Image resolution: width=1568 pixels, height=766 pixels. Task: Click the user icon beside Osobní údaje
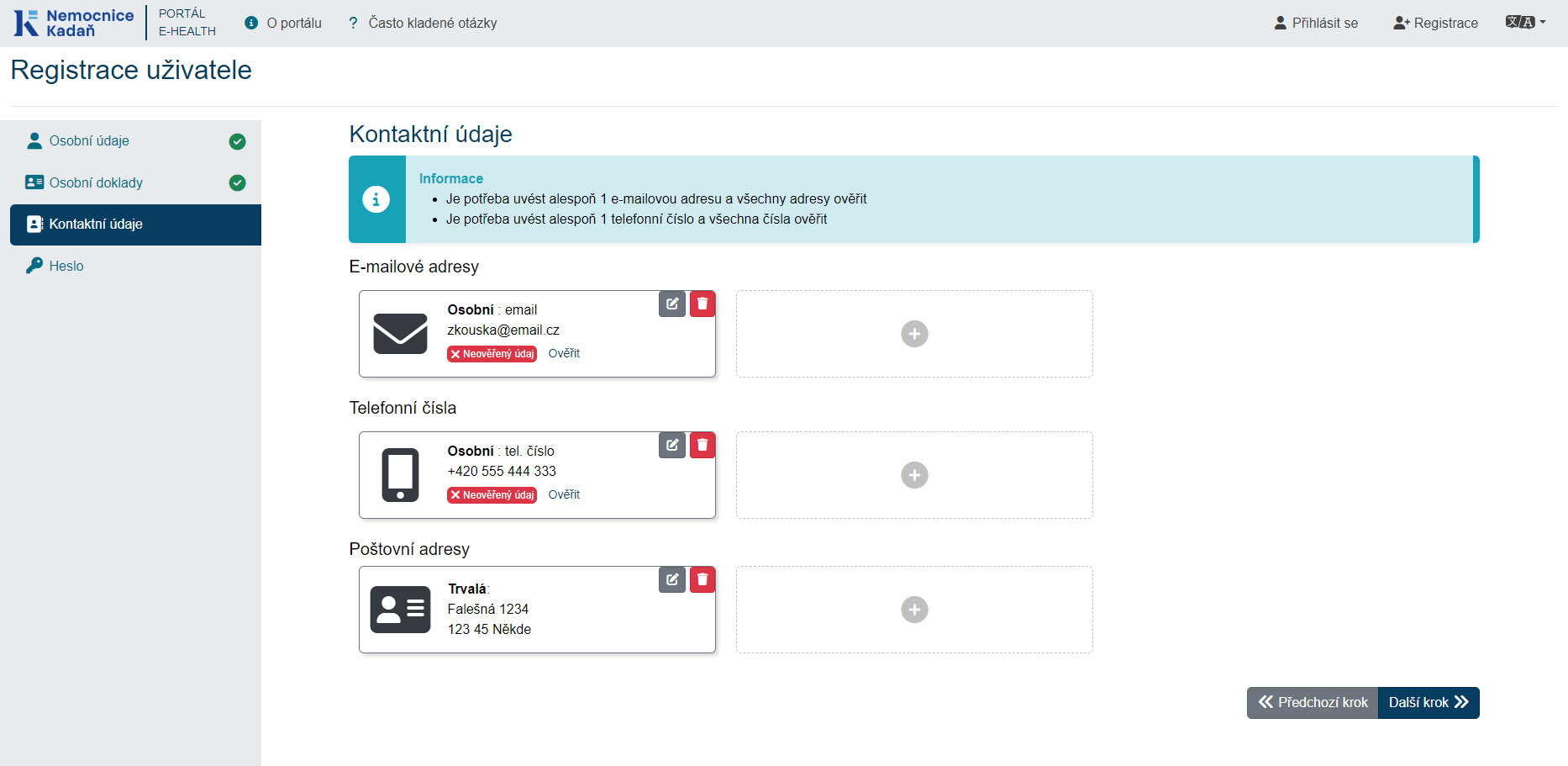pyautogui.click(x=34, y=140)
